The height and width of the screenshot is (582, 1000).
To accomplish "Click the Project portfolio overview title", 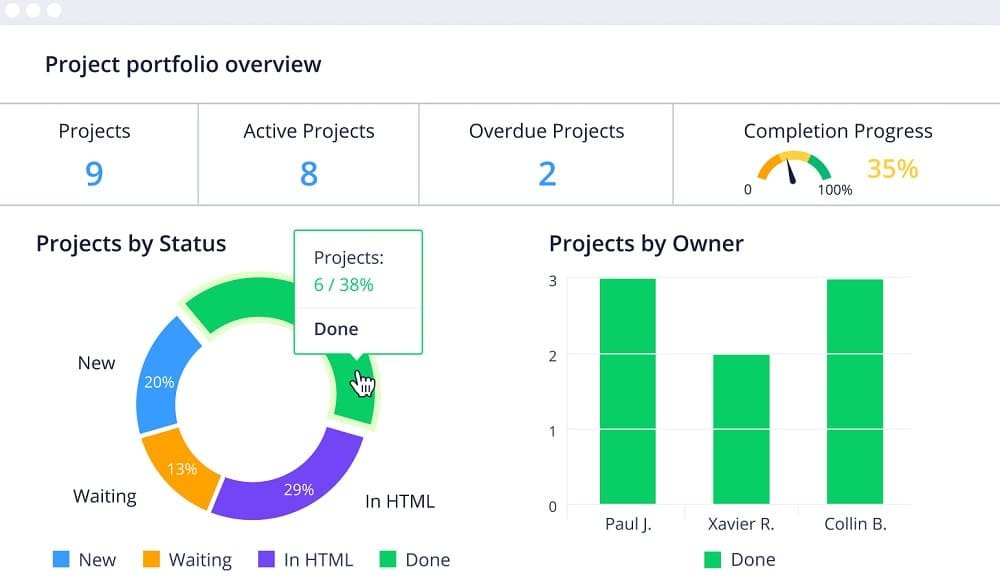I will tap(182, 64).
